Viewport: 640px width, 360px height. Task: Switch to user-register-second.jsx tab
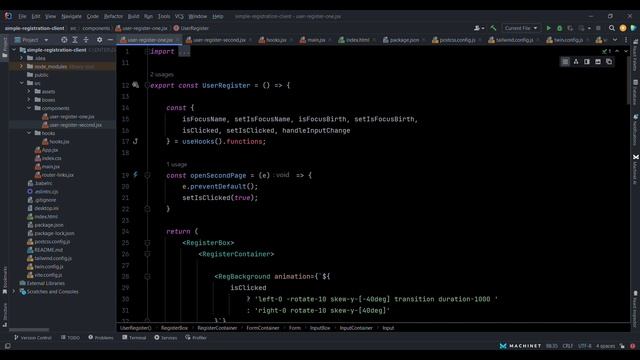point(218,40)
